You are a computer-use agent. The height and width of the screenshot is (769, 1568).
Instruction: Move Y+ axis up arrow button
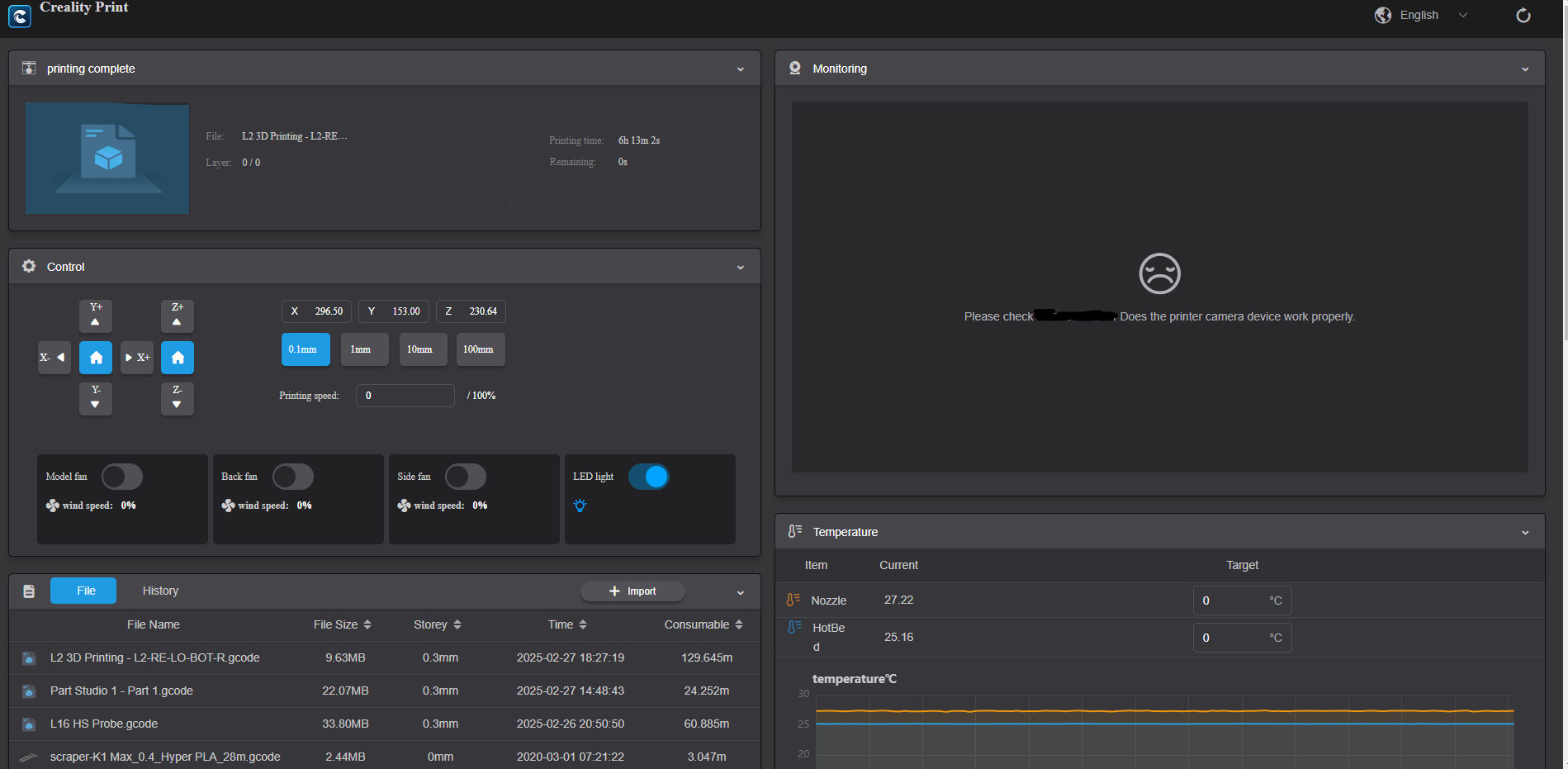coord(96,316)
